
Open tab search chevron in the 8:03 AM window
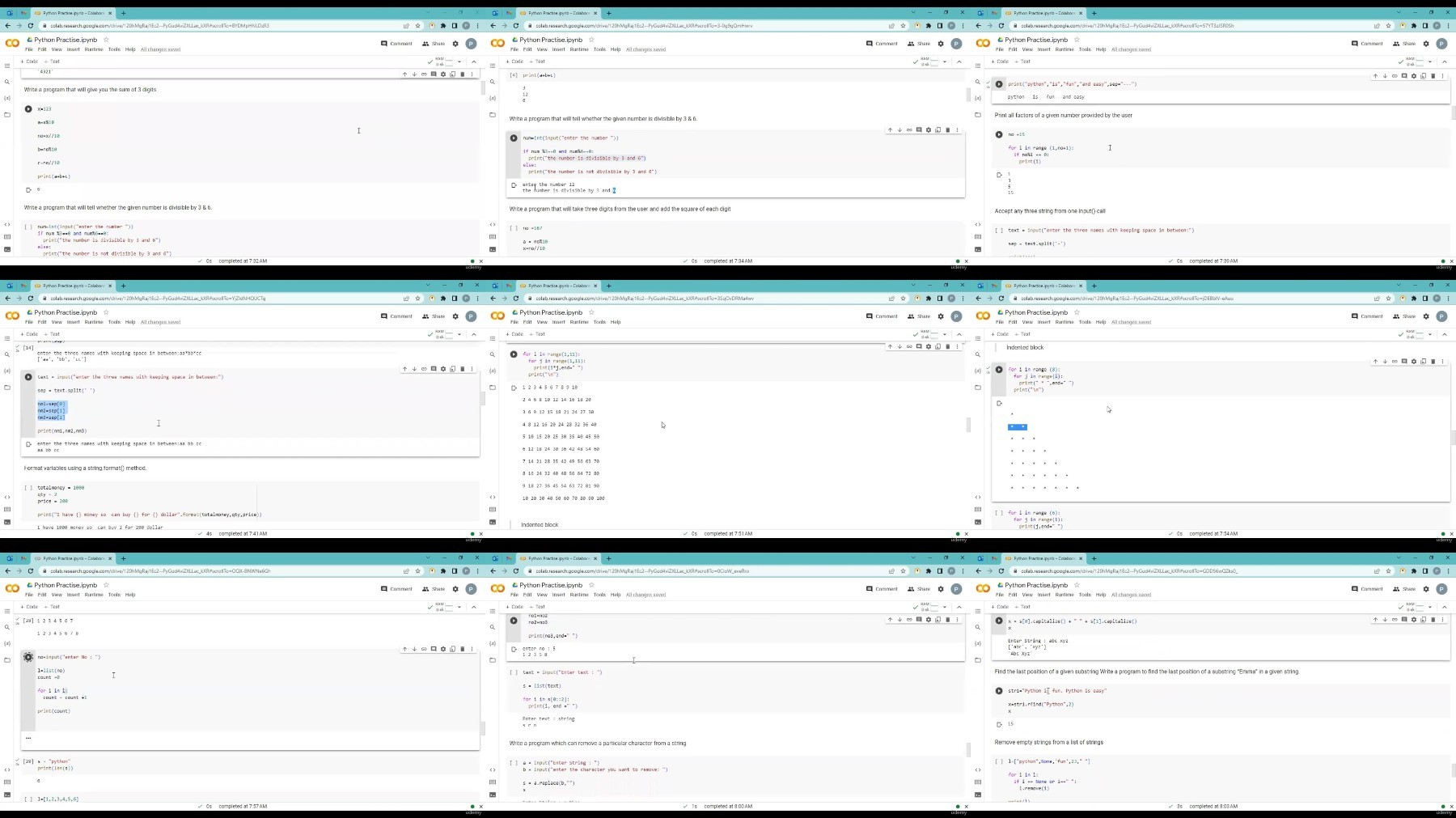pyautogui.click(x=1399, y=557)
